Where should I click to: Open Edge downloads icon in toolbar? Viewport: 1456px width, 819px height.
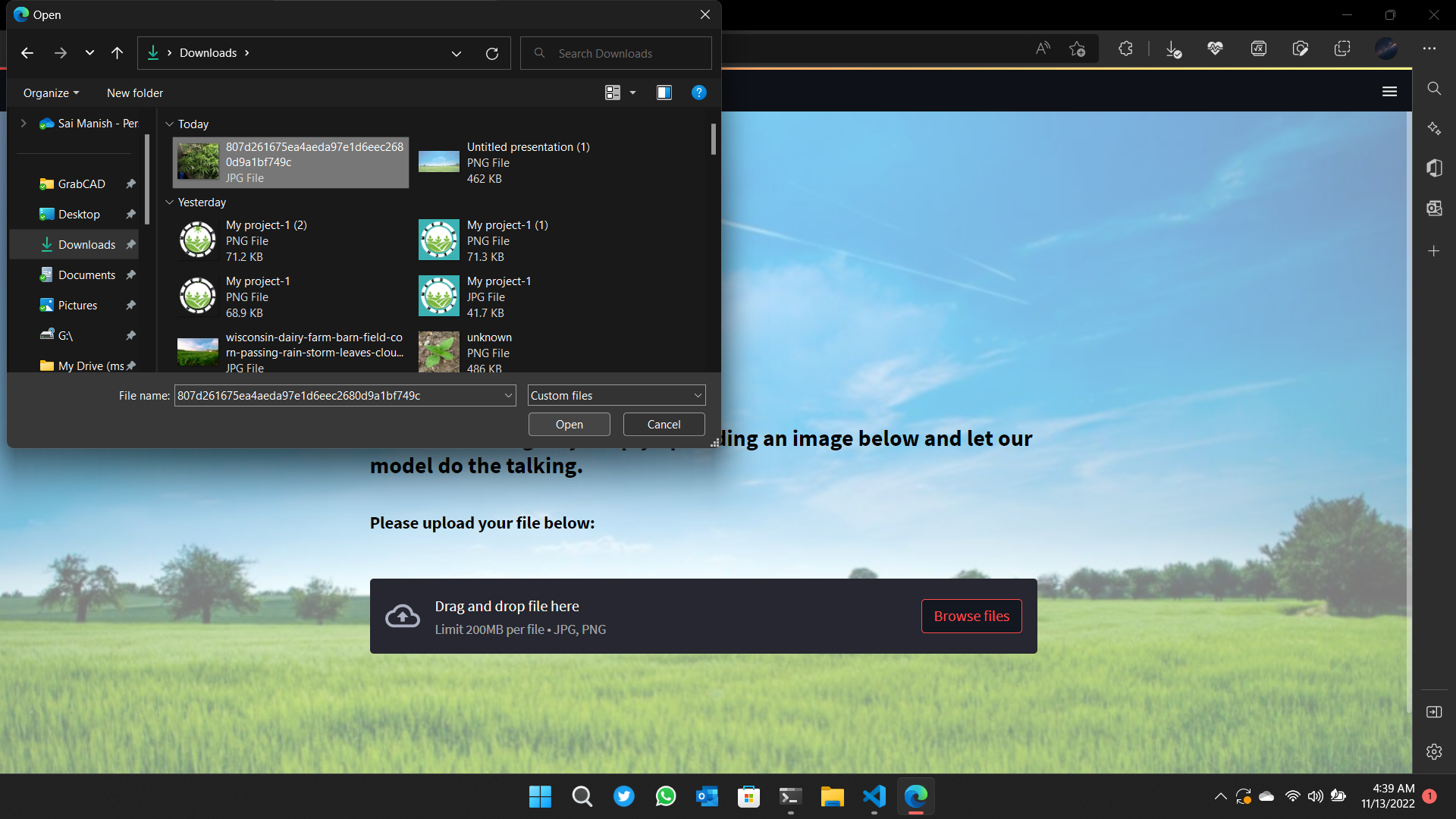[1173, 50]
